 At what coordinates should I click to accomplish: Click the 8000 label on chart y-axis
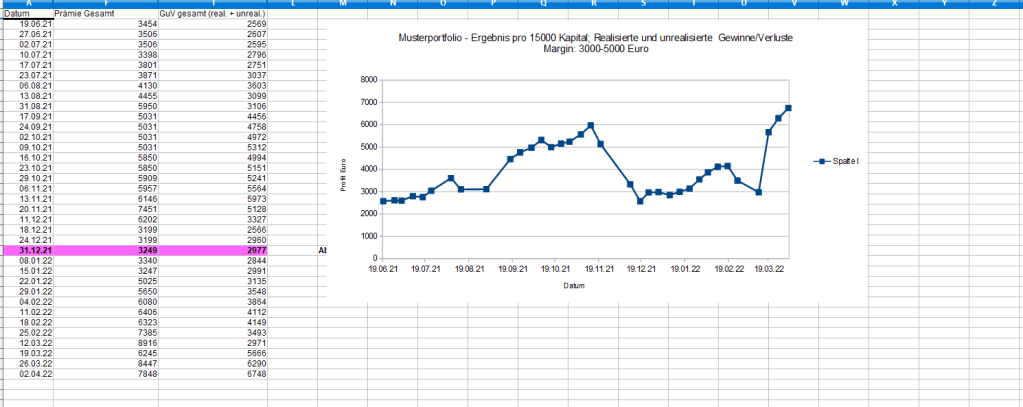368,80
